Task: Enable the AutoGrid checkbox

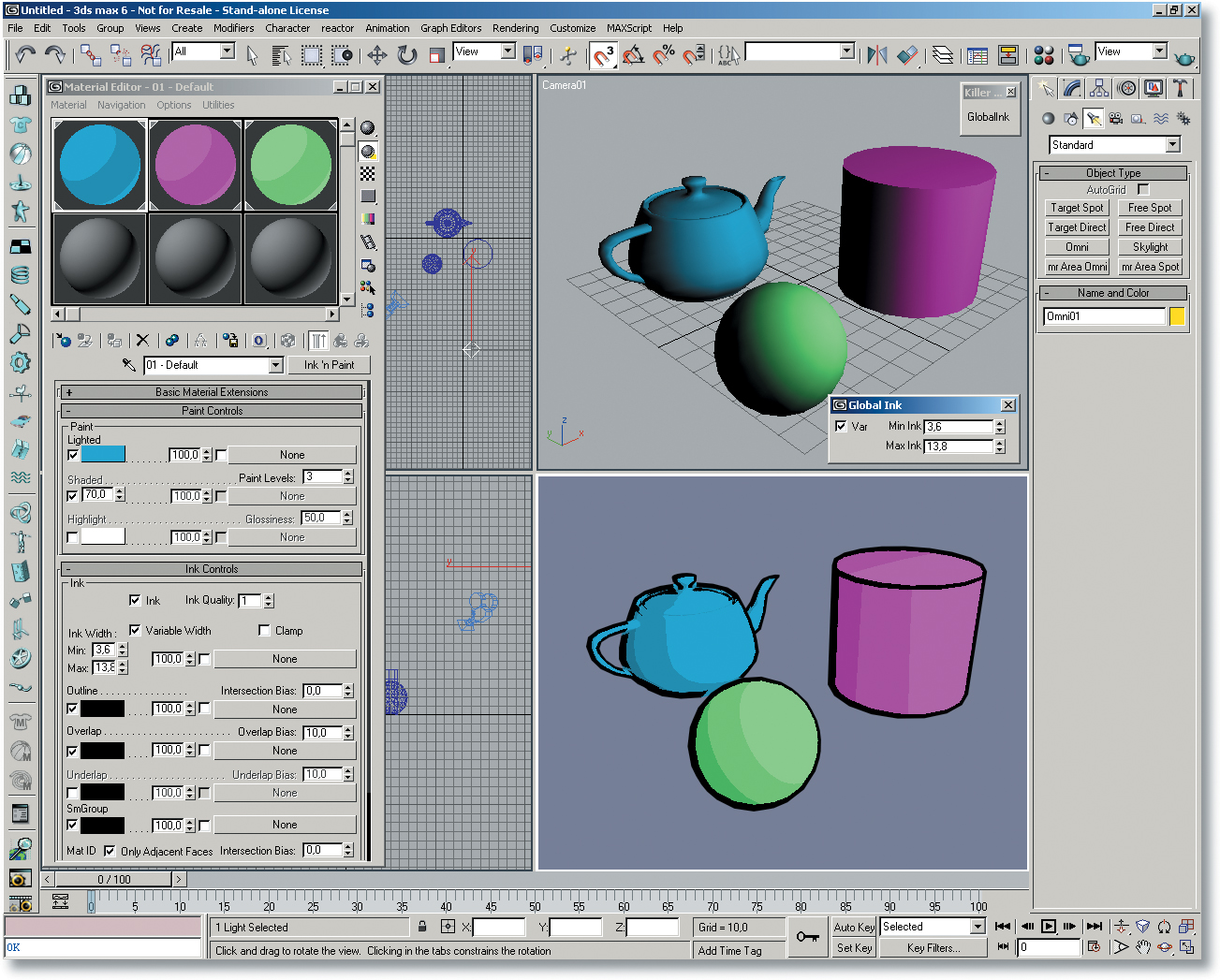Action: [1143, 189]
